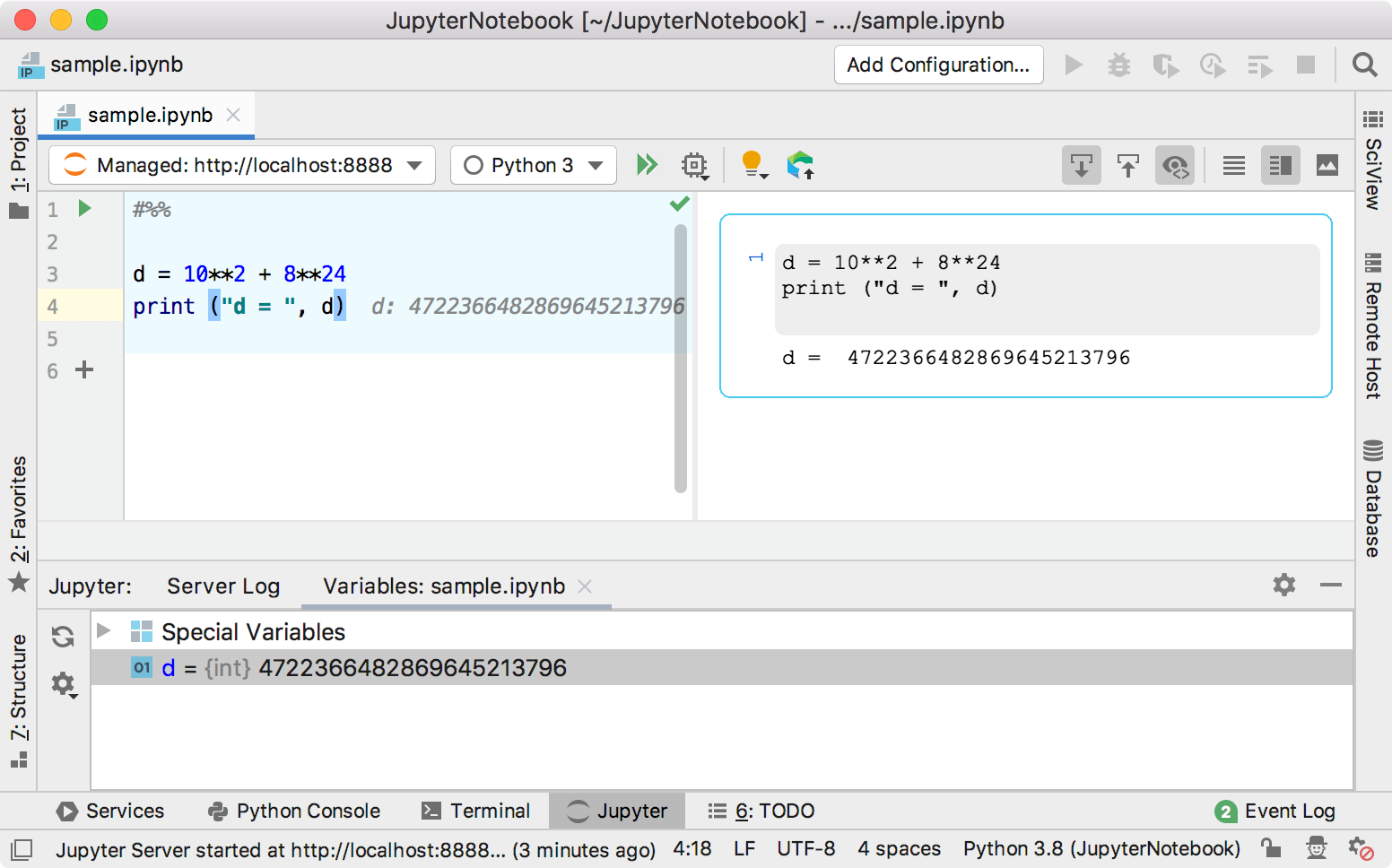Run the cell with green gutter arrow
The height and width of the screenshot is (868, 1392).
(85, 209)
